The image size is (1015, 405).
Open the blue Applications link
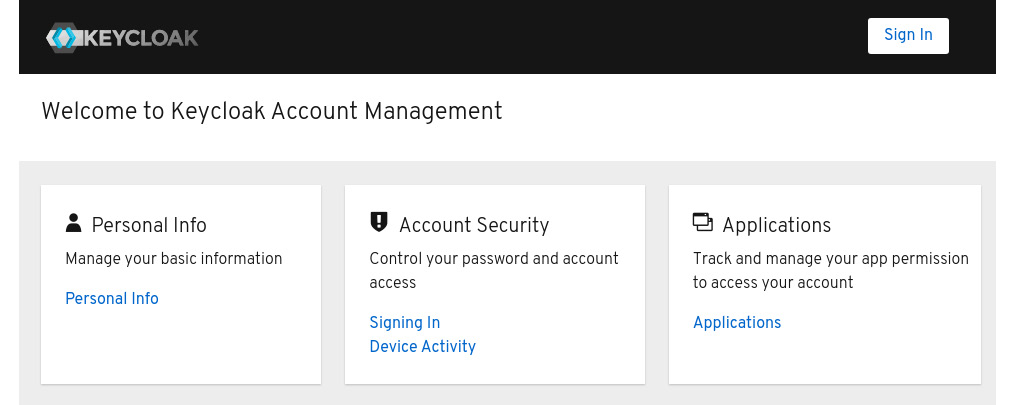pos(737,322)
